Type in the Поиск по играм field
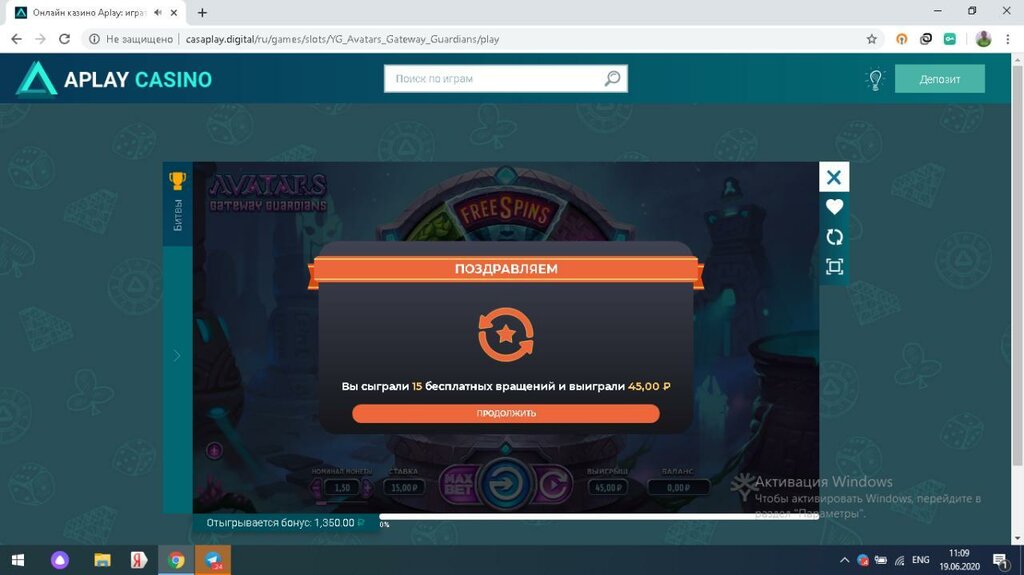The height and width of the screenshot is (575, 1024). coord(493,79)
